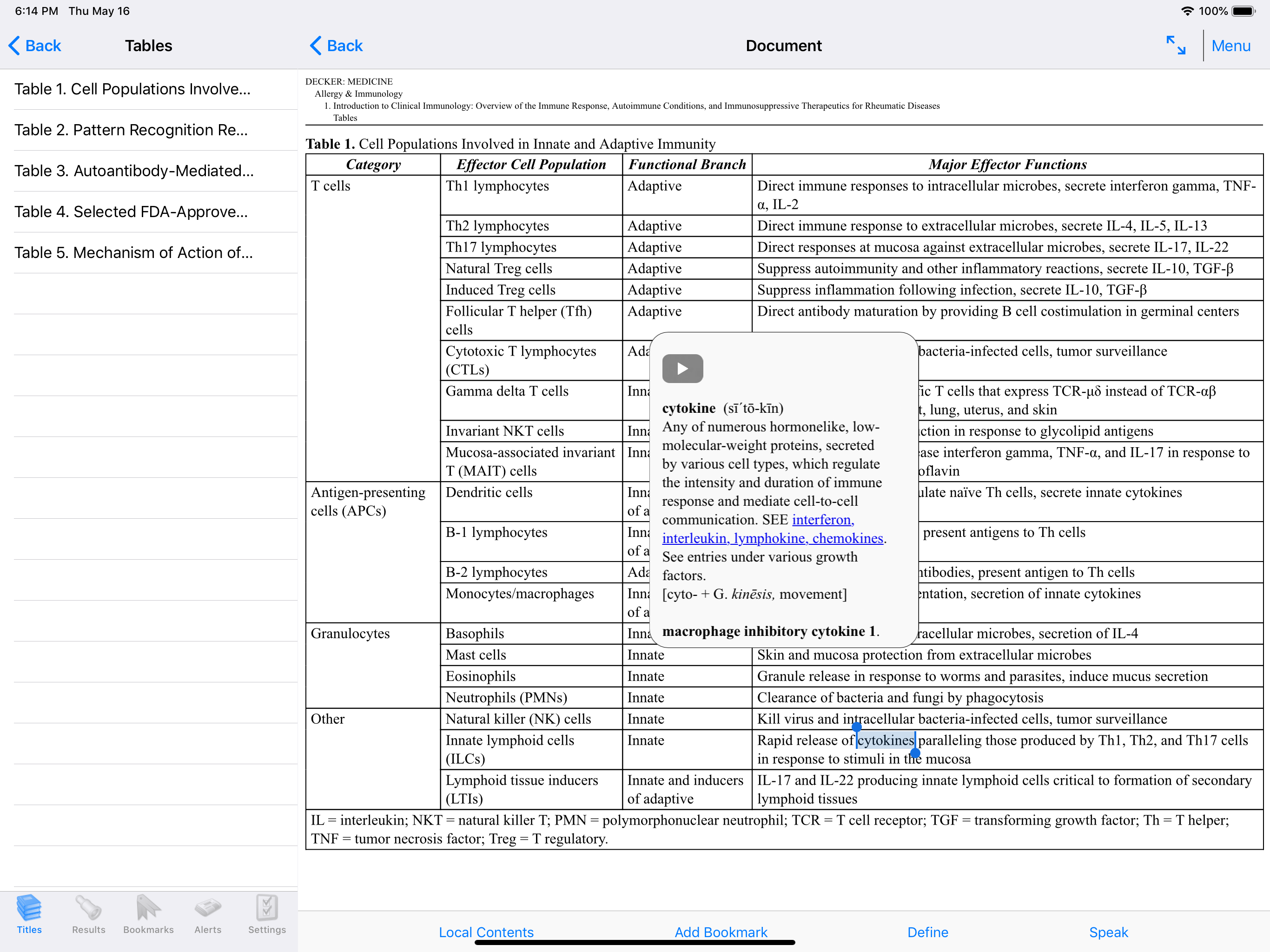Screen dimensions: 1270x952
Task: Tap the Functional Branch column header
Action: pyautogui.click(x=687, y=165)
